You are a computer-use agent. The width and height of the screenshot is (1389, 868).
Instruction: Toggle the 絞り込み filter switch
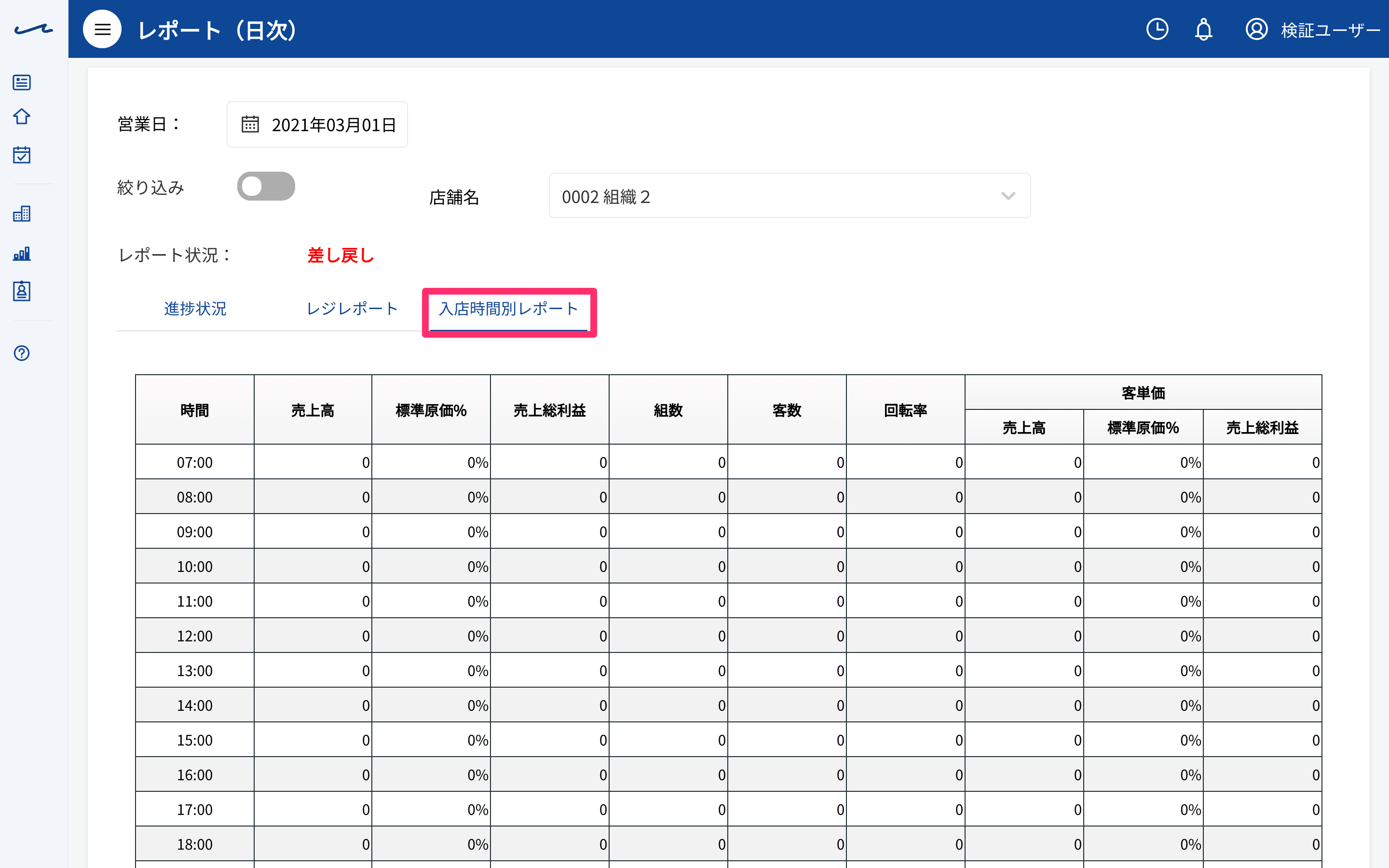click(x=266, y=186)
